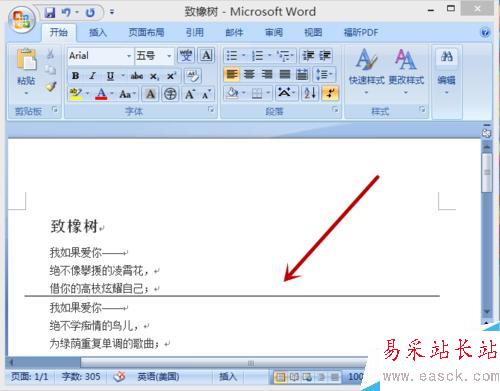Sort text with A-Z icon
This screenshot has width=500, height=391.
(x=310, y=93)
